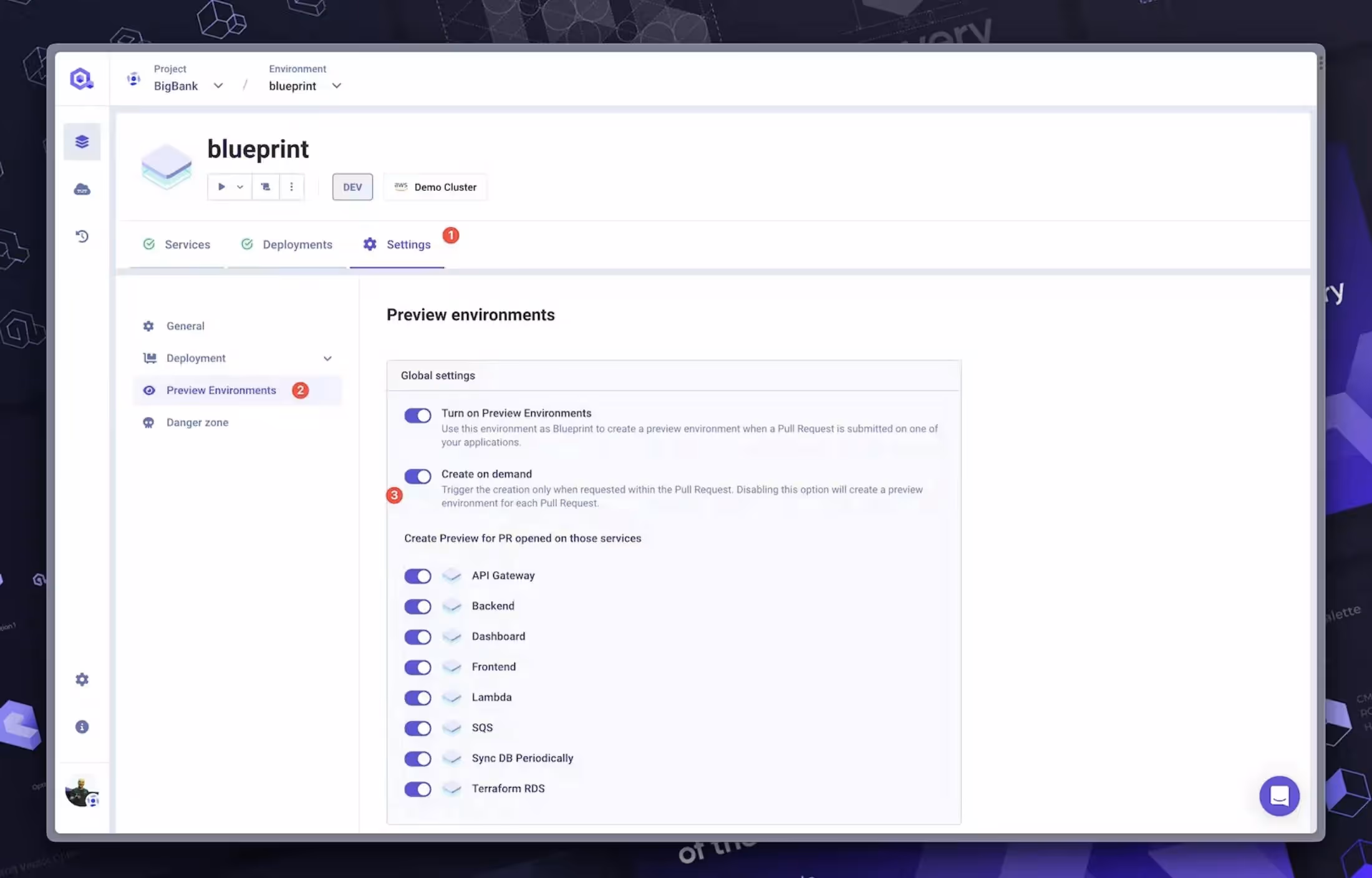Toggle Sync DB Periodically preview switch
The width and height of the screenshot is (1372, 878).
[x=418, y=759]
